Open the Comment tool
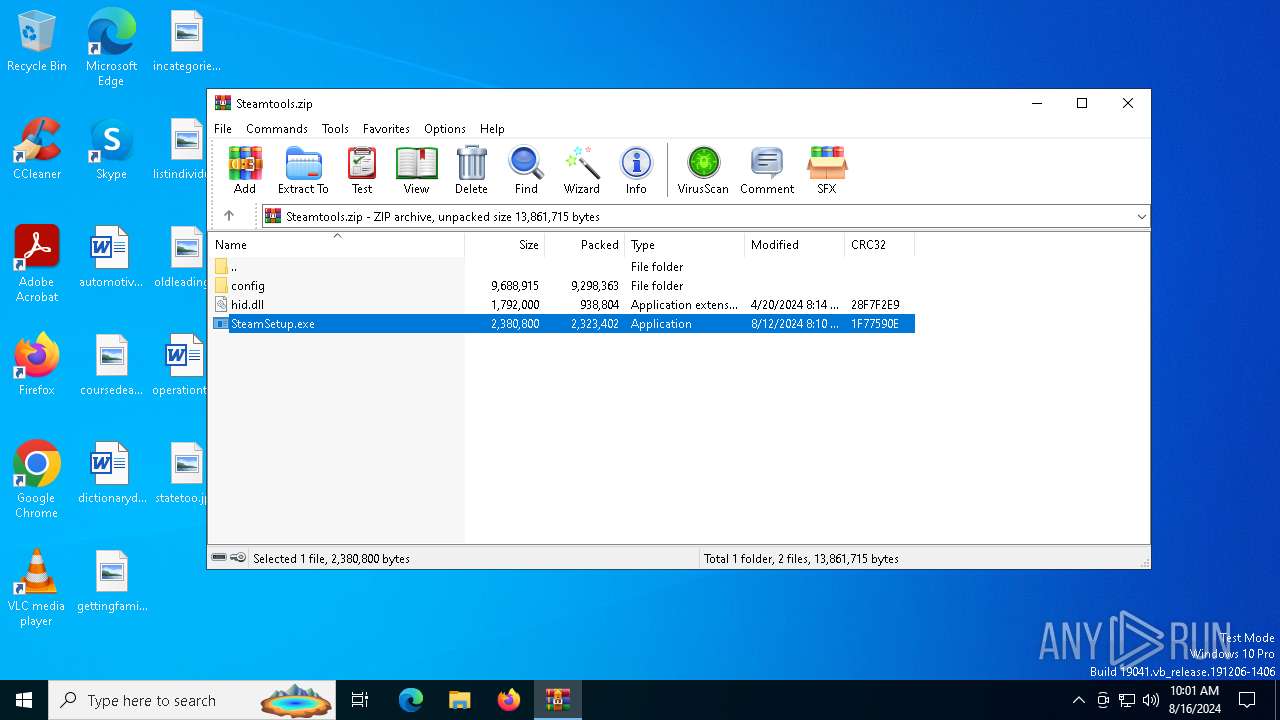 [x=767, y=170]
